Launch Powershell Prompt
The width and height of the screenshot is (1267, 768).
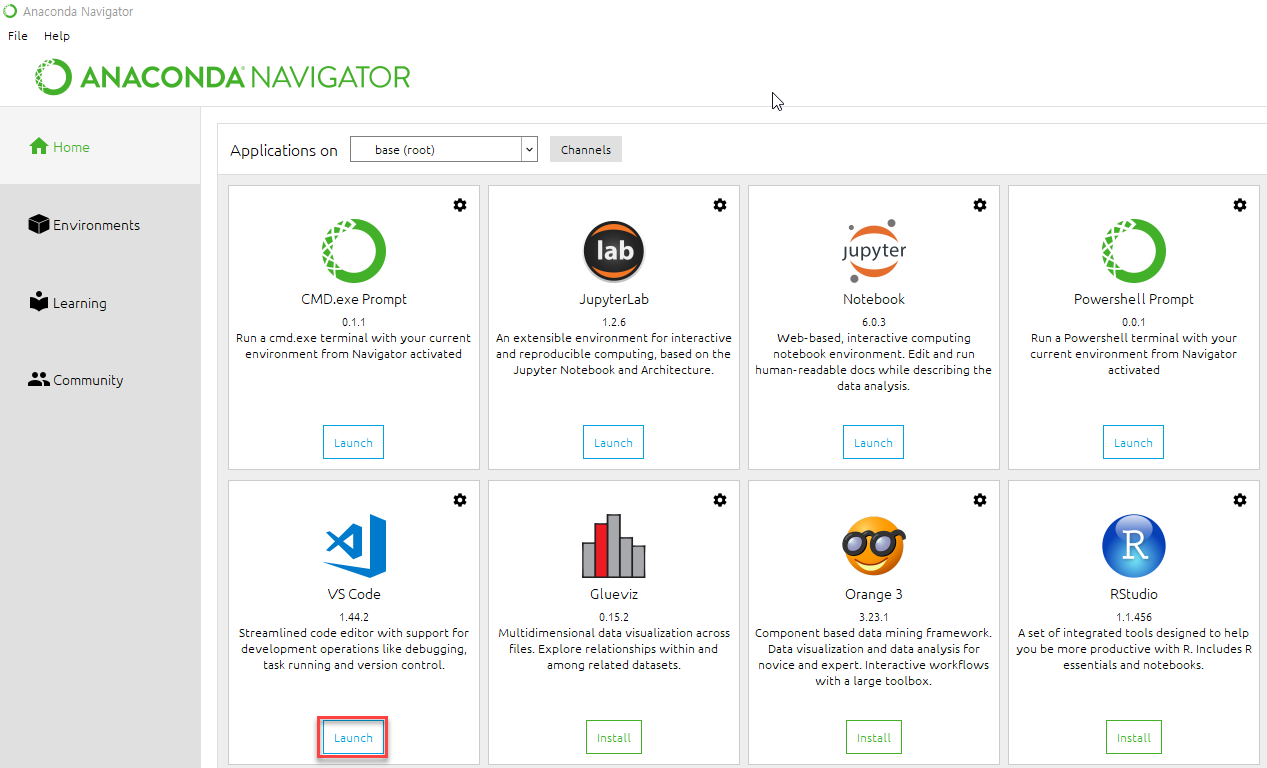pyautogui.click(x=1133, y=443)
